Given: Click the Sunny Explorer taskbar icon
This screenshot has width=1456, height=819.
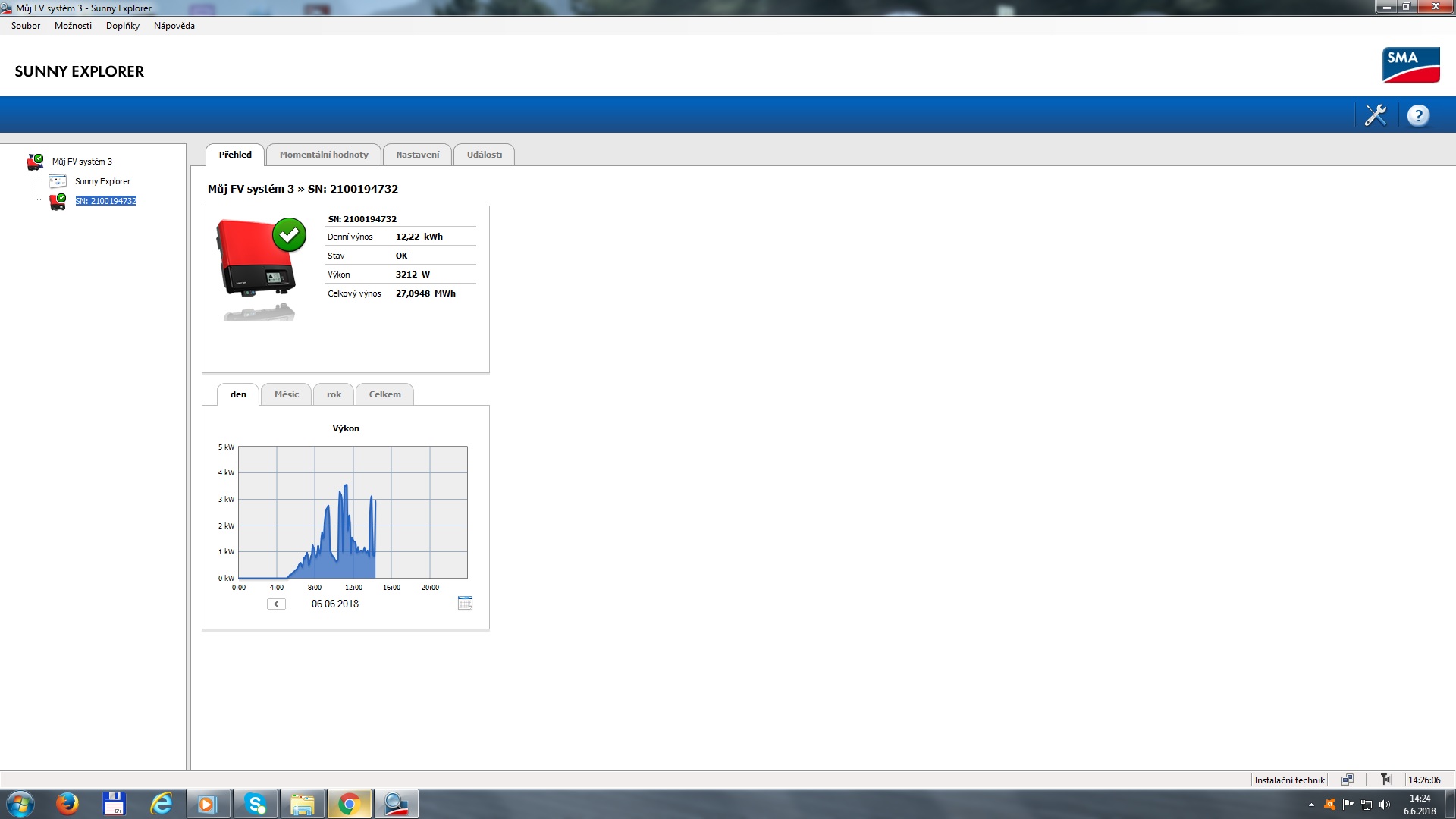Looking at the screenshot, I should (396, 804).
